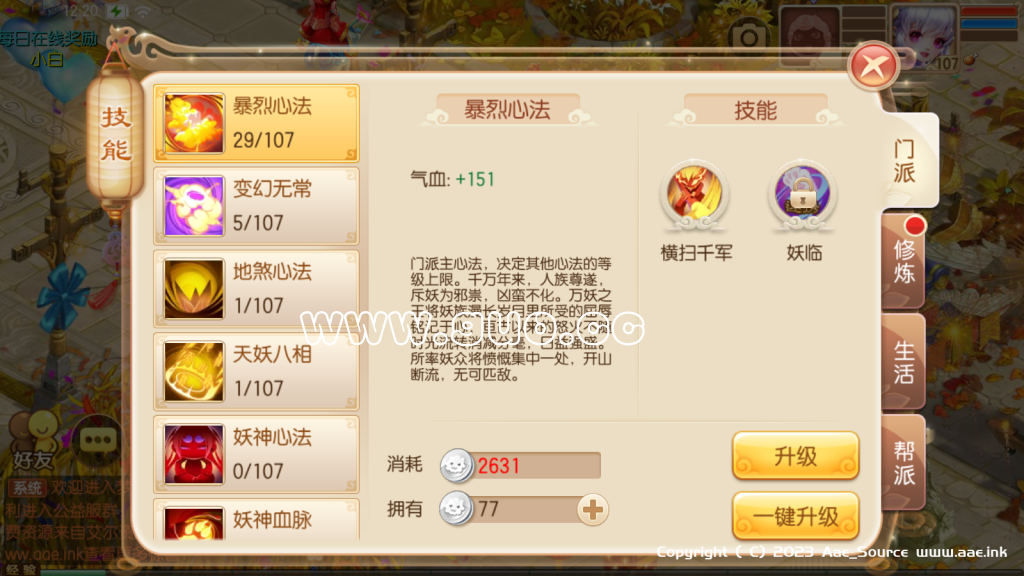Screen dimensions: 1024x576
Task: Pick the 天妖八相 skill entry
Action: (x=257, y=372)
